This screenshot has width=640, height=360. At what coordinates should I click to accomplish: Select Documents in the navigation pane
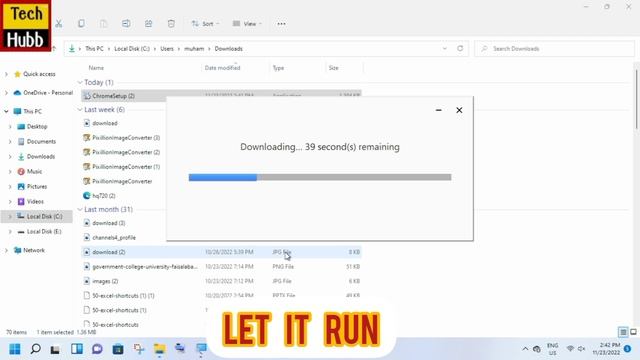click(x=41, y=142)
